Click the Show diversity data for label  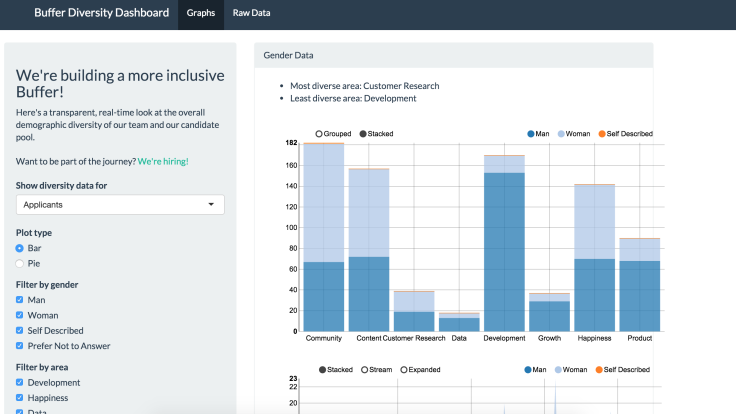[61, 186]
